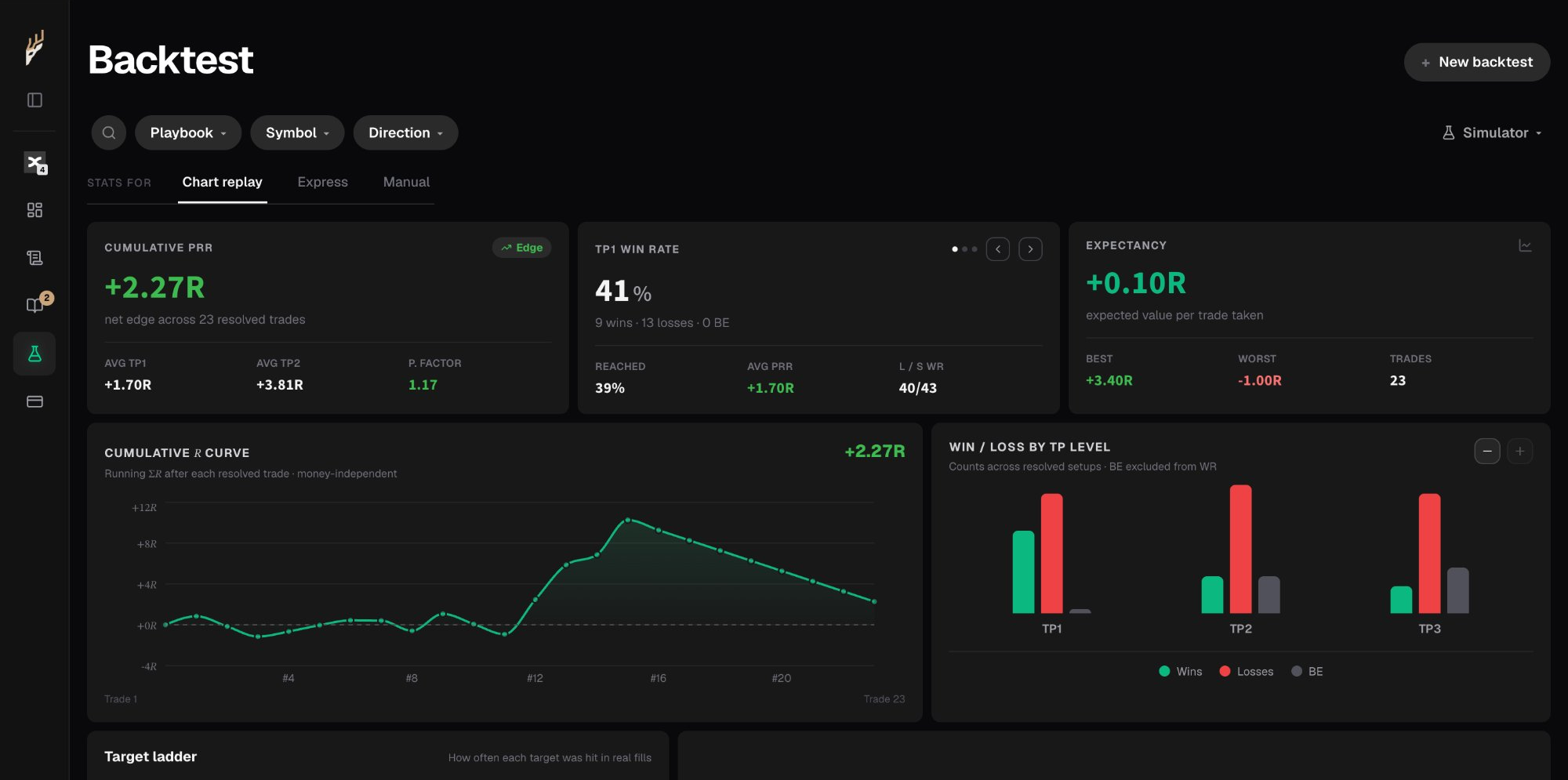The width and height of the screenshot is (1568, 780).
Task: Click the peak point on the R curve
Action: [628, 520]
